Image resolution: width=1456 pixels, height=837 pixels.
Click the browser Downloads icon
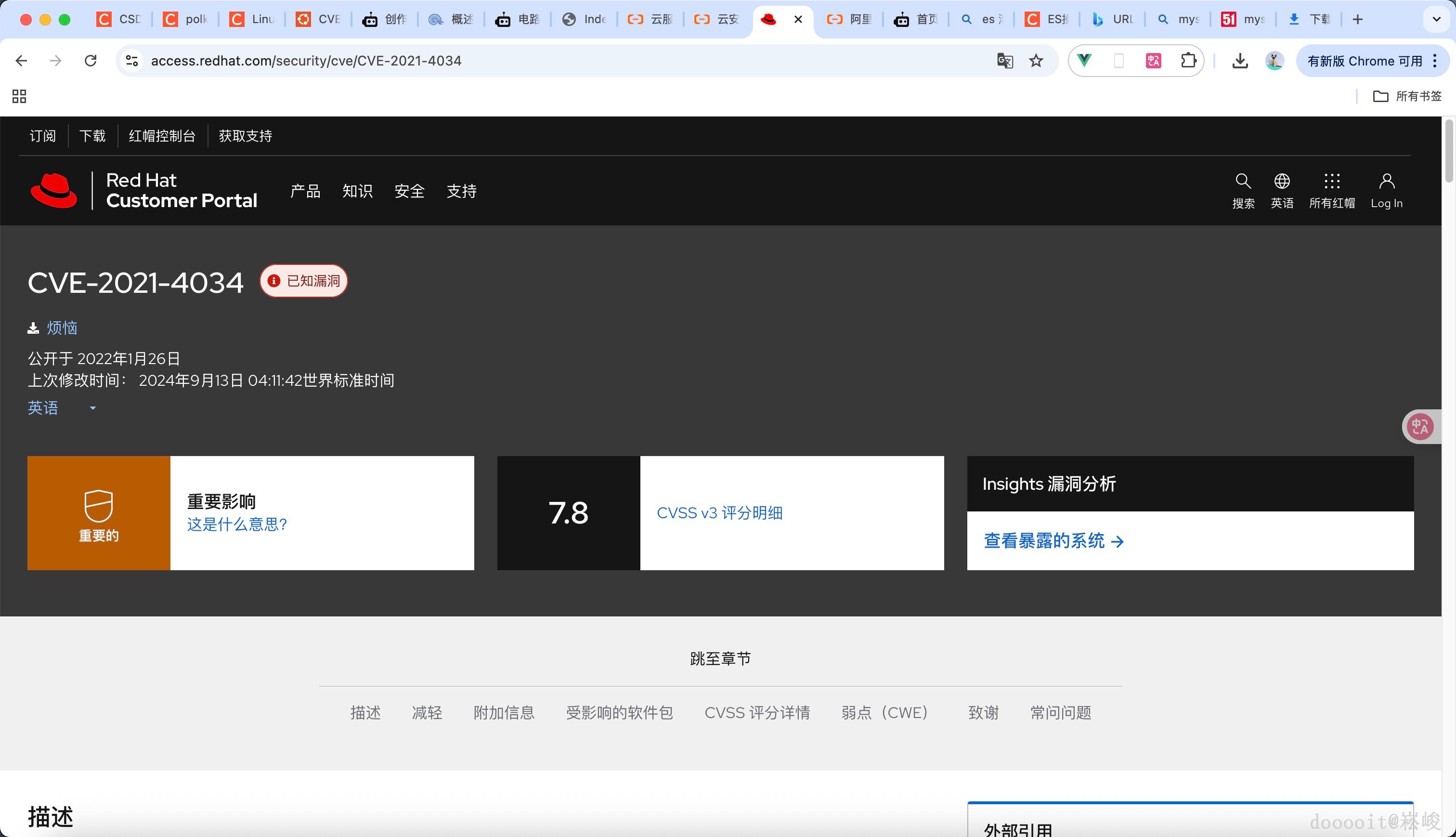(1239, 60)
